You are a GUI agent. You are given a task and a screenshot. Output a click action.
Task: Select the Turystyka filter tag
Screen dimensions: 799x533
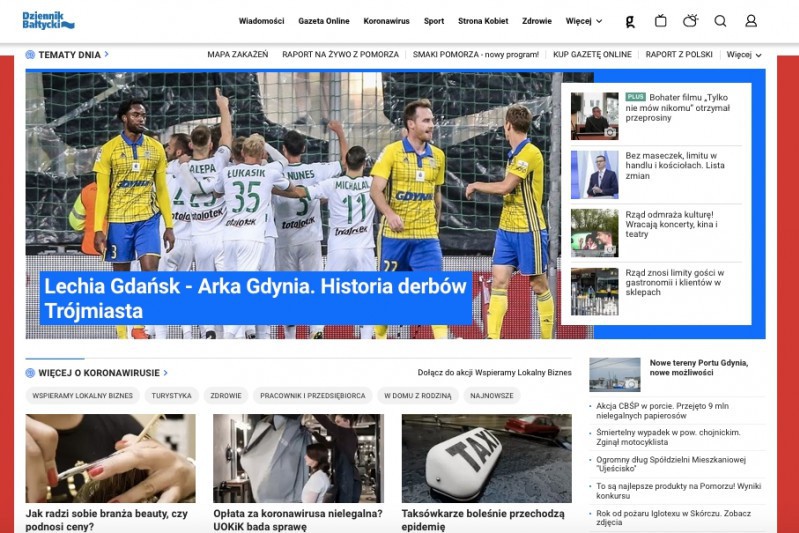(172, 396)
